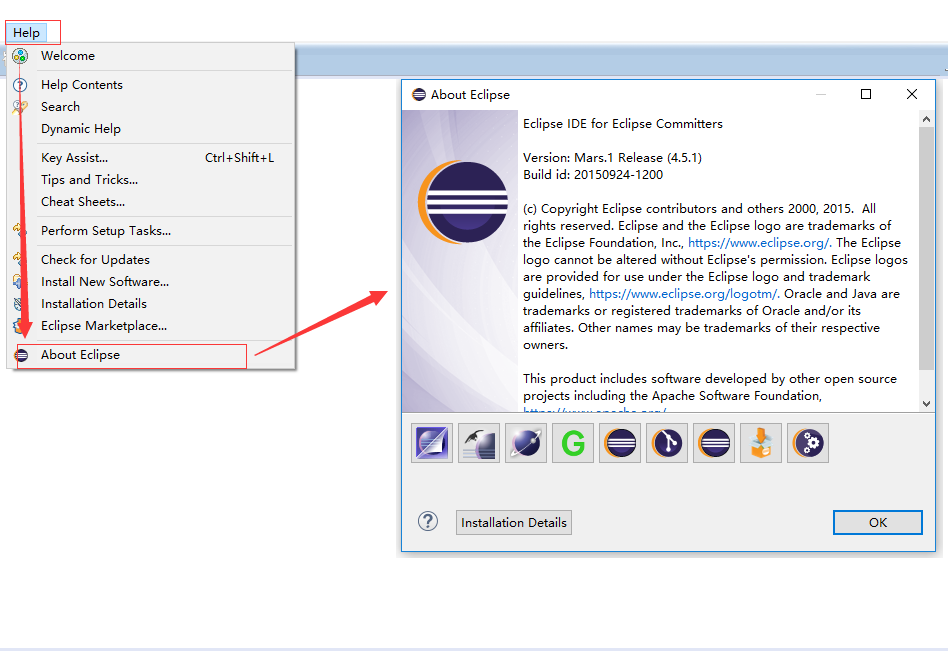Open Install New Software... menu item
This screenshot has height=651, width=948.
(x=151, y=282)
